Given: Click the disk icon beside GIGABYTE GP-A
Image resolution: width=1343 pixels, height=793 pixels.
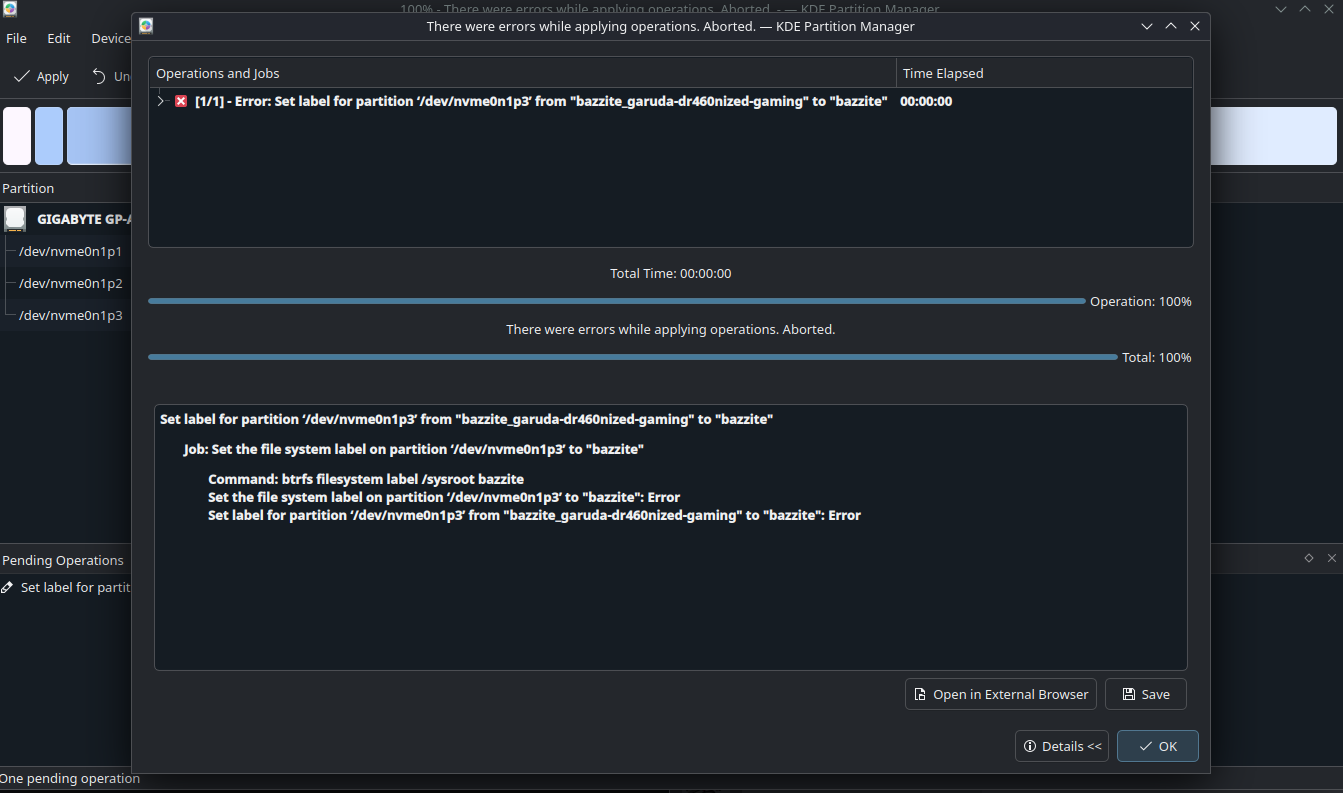Looking at the screenshot, I should point(13,218).
